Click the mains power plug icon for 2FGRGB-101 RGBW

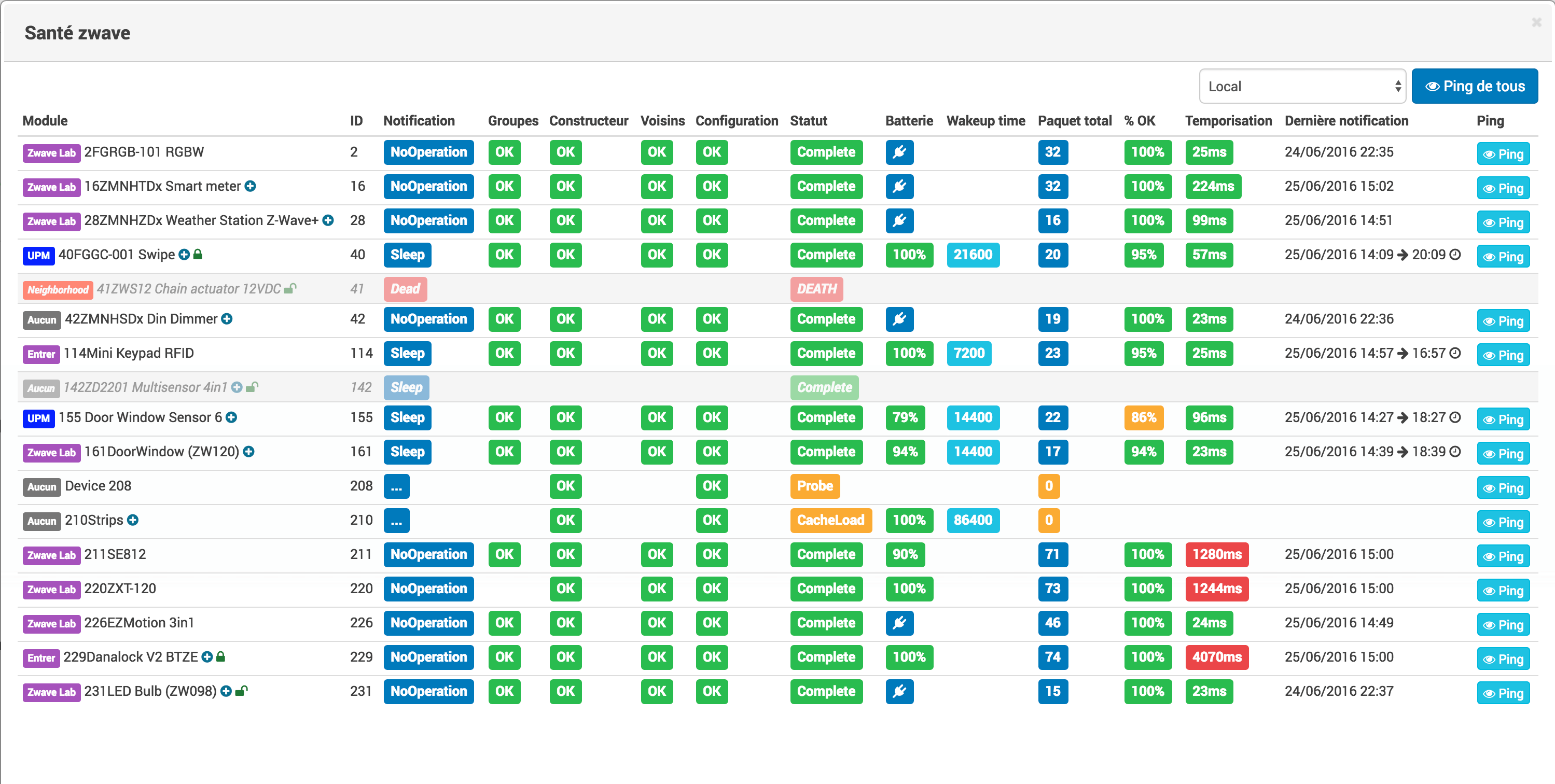pyautogui.click(x=899, y=152)
